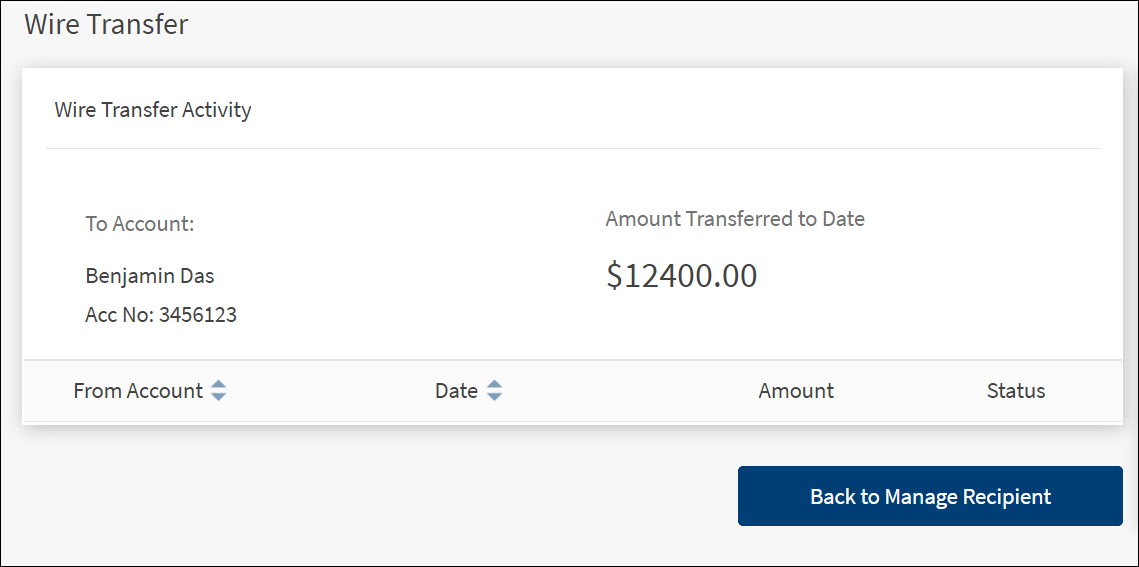Click the recipient name Benjamin Das
Viewport: 1139px width, 567px height.
click(x=150, y=276)
